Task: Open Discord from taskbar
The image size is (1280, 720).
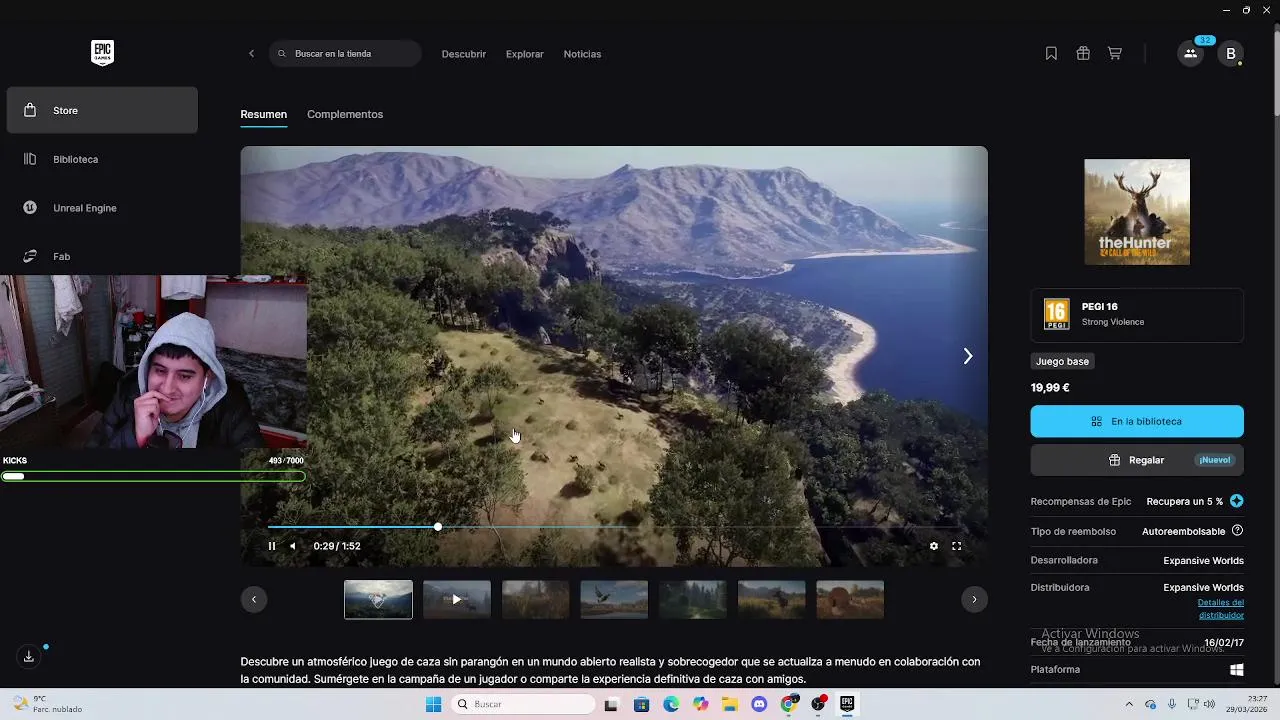Action: point(759,705)
